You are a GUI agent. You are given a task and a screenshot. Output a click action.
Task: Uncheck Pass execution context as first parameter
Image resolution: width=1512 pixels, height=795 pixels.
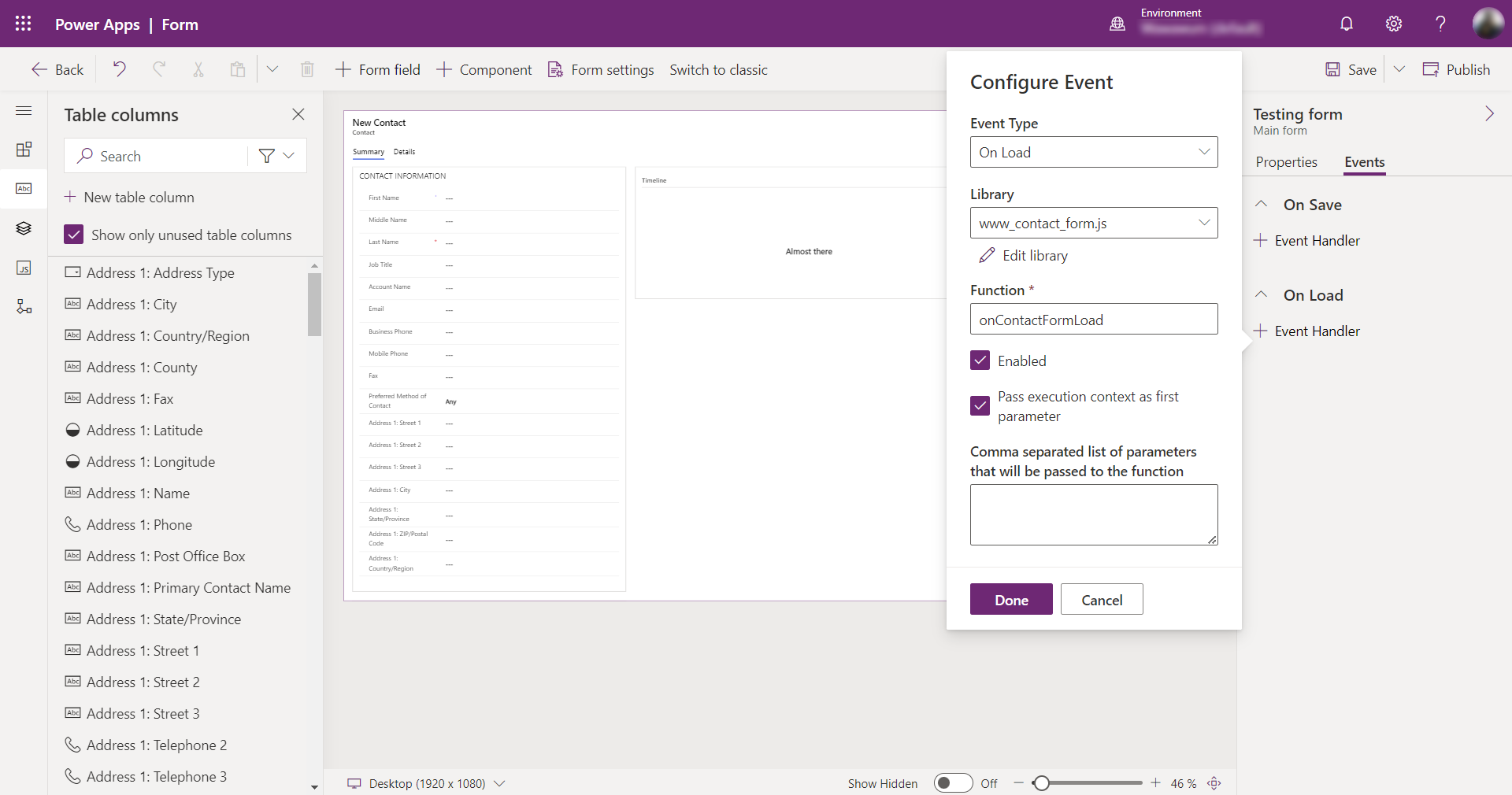point(980,406)
